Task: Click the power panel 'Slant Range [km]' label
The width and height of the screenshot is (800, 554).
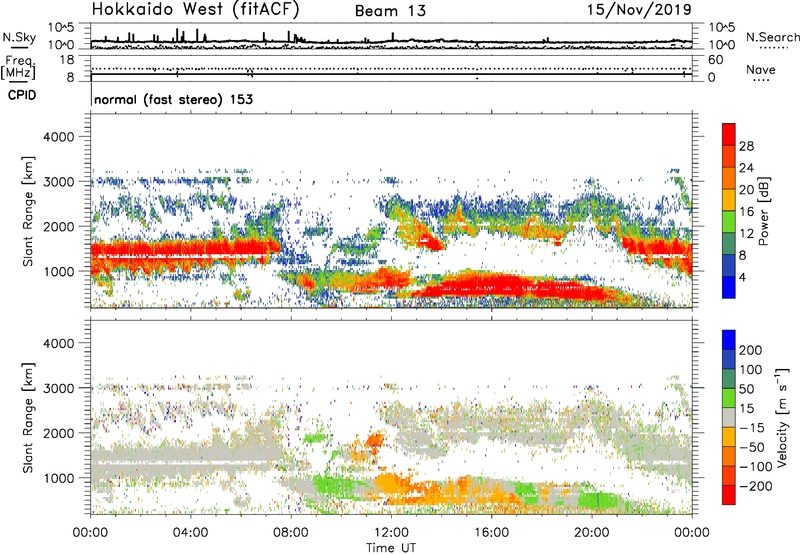Action: [28, 211]
